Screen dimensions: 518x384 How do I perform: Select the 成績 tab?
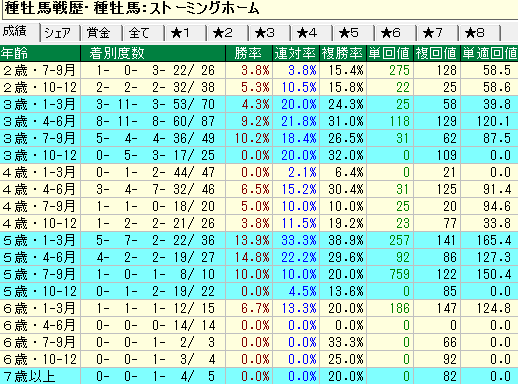(x=19, y=32)
